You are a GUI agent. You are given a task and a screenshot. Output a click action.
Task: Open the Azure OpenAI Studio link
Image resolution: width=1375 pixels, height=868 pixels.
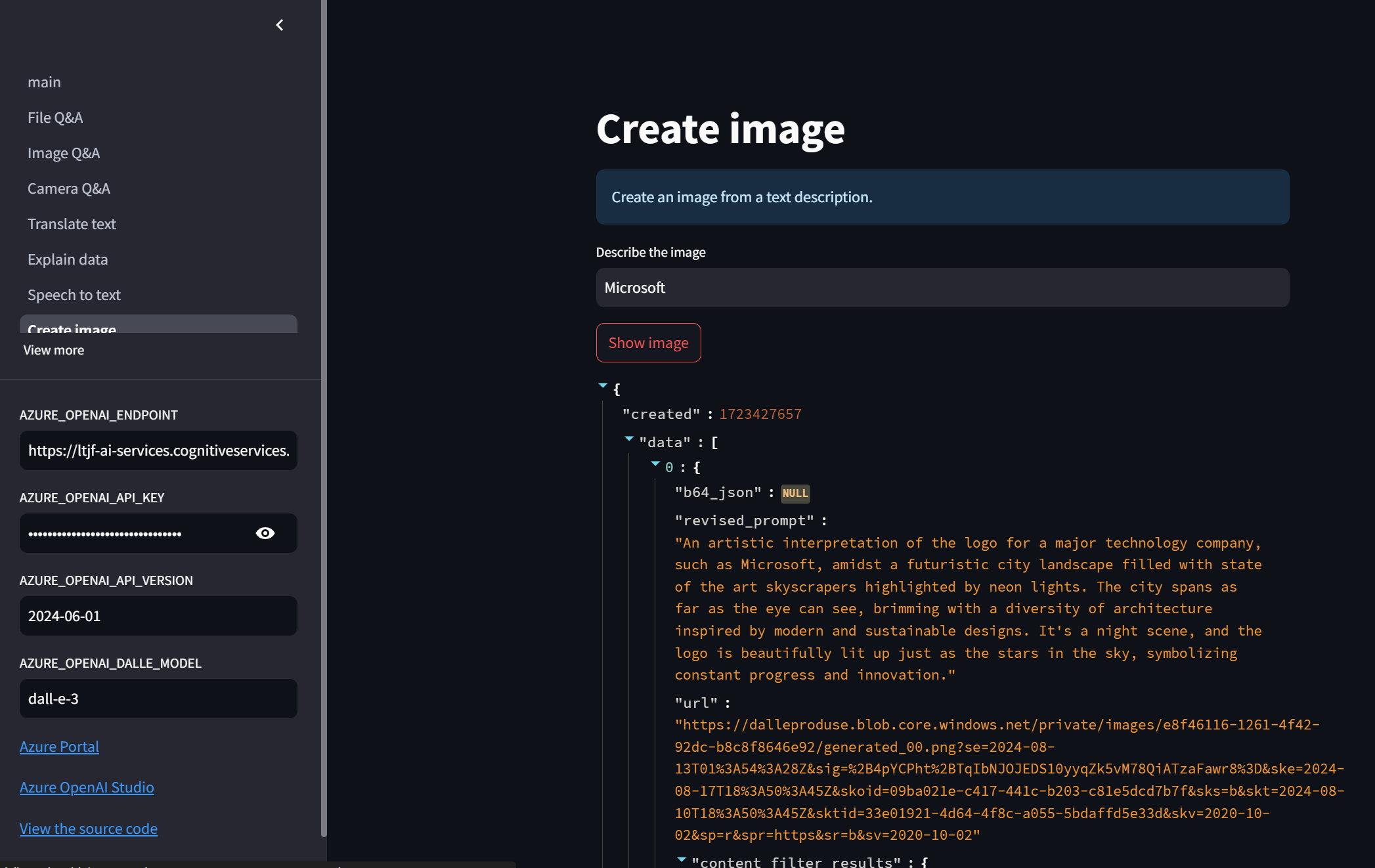[87, 787]
